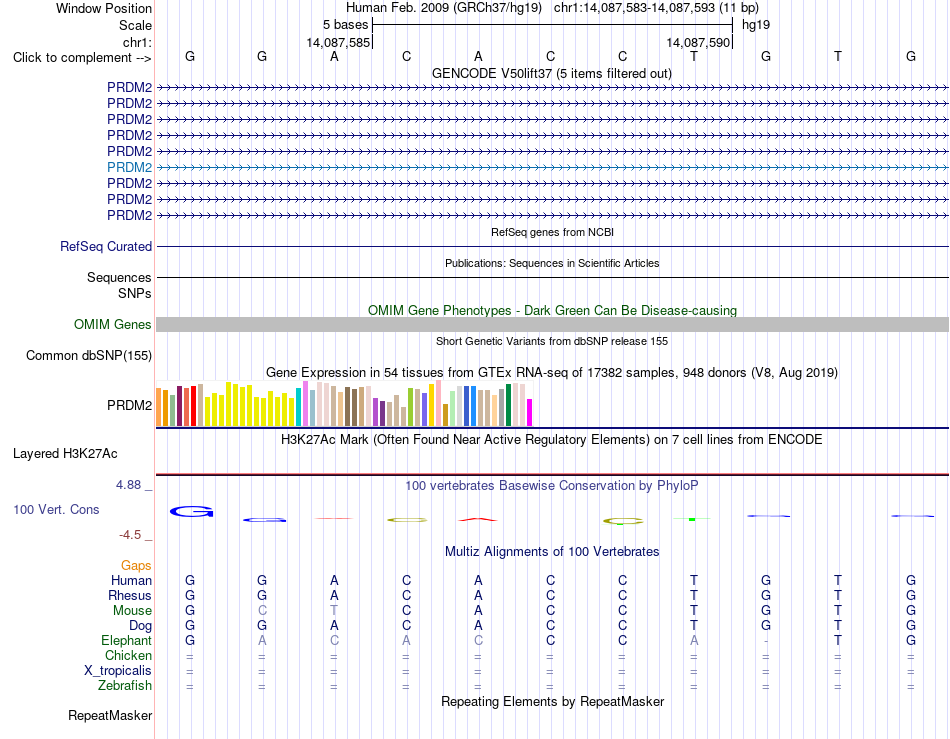The width and height of the screenshot is (950, 739).
Task: Click the SNPs track label
Action: pyautogui.click(x=135, y=293)
